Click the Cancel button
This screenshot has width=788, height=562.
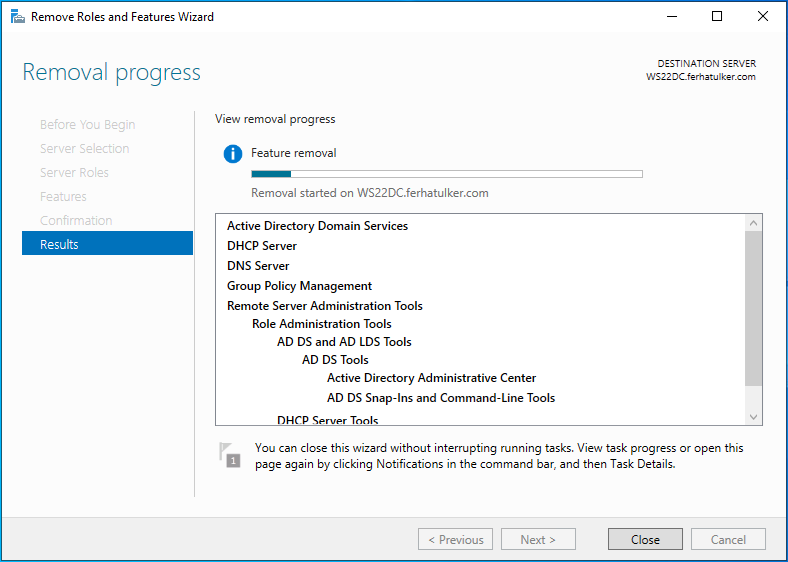(x=728, y=539)
